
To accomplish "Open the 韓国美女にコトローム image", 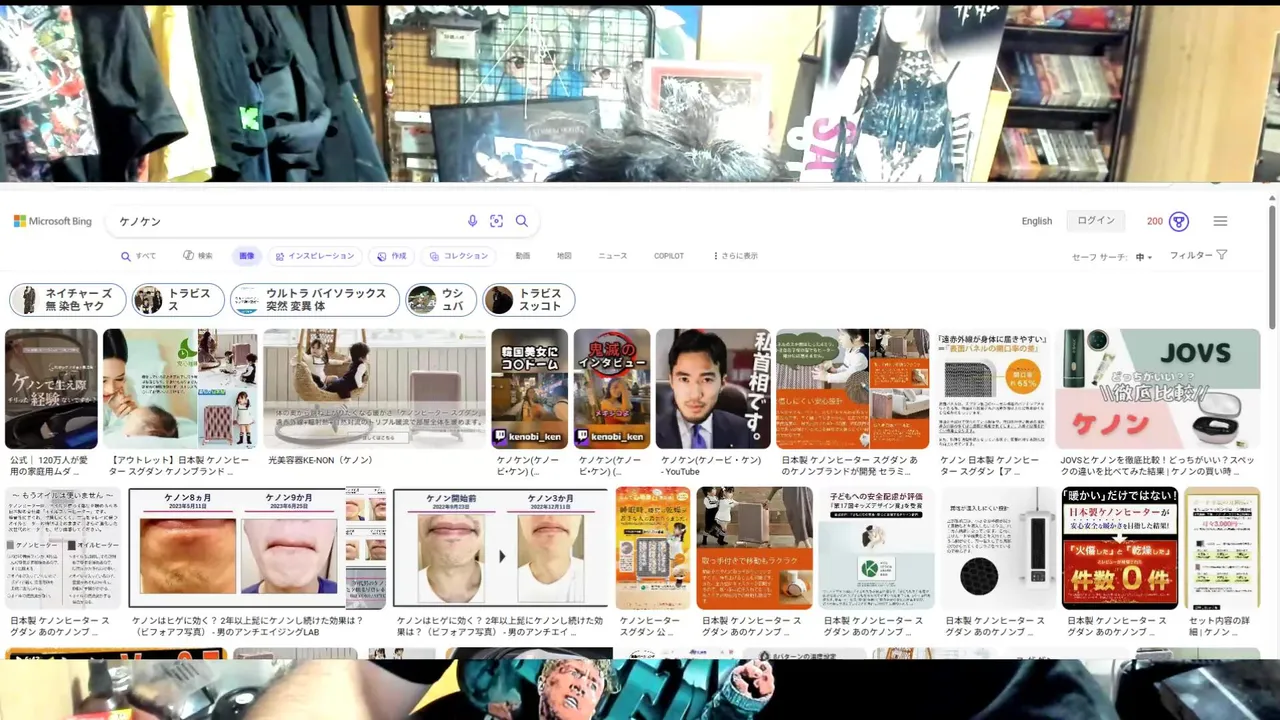I will 529,389.
